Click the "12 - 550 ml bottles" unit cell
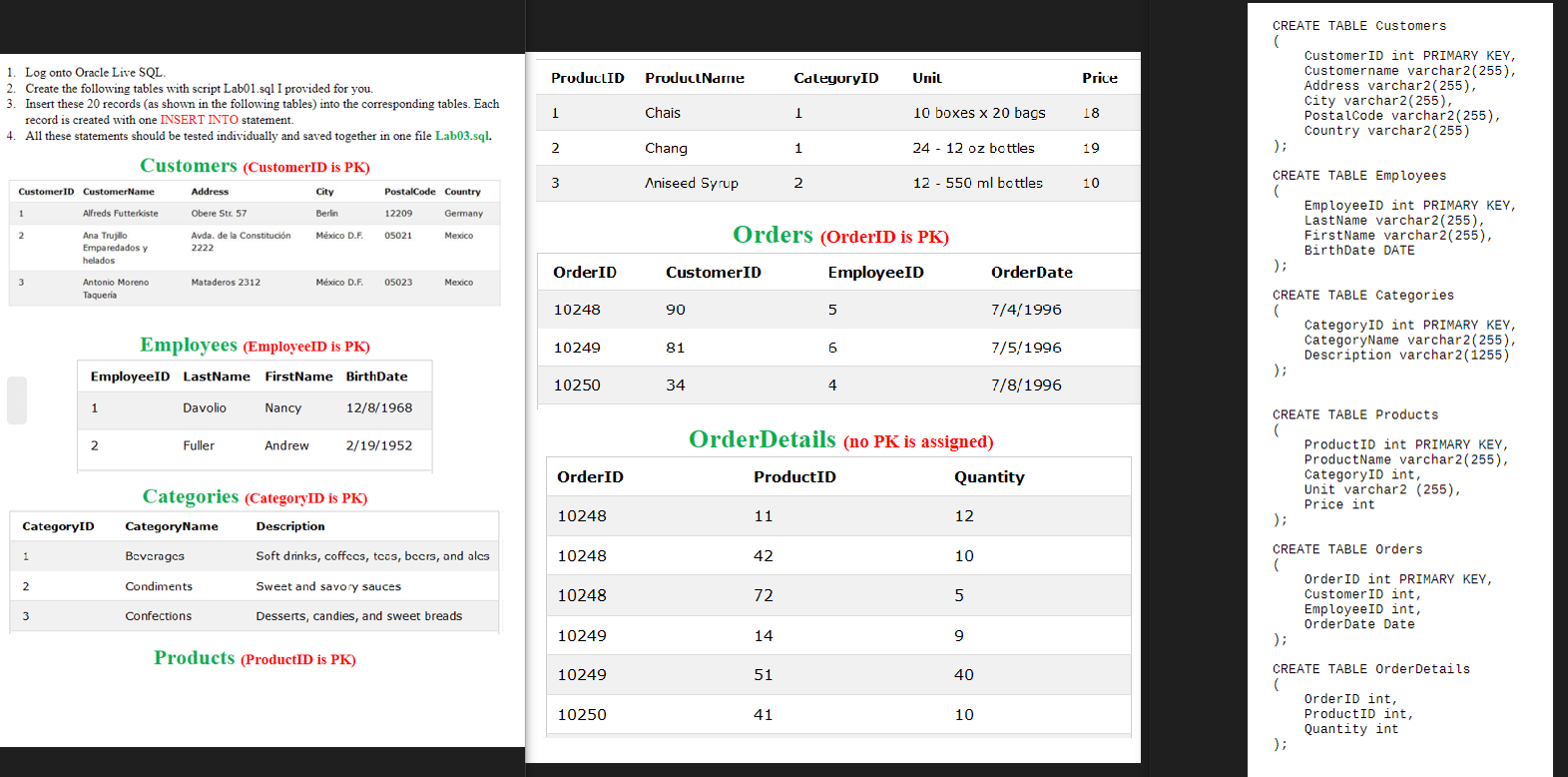 tap(977, 183)
